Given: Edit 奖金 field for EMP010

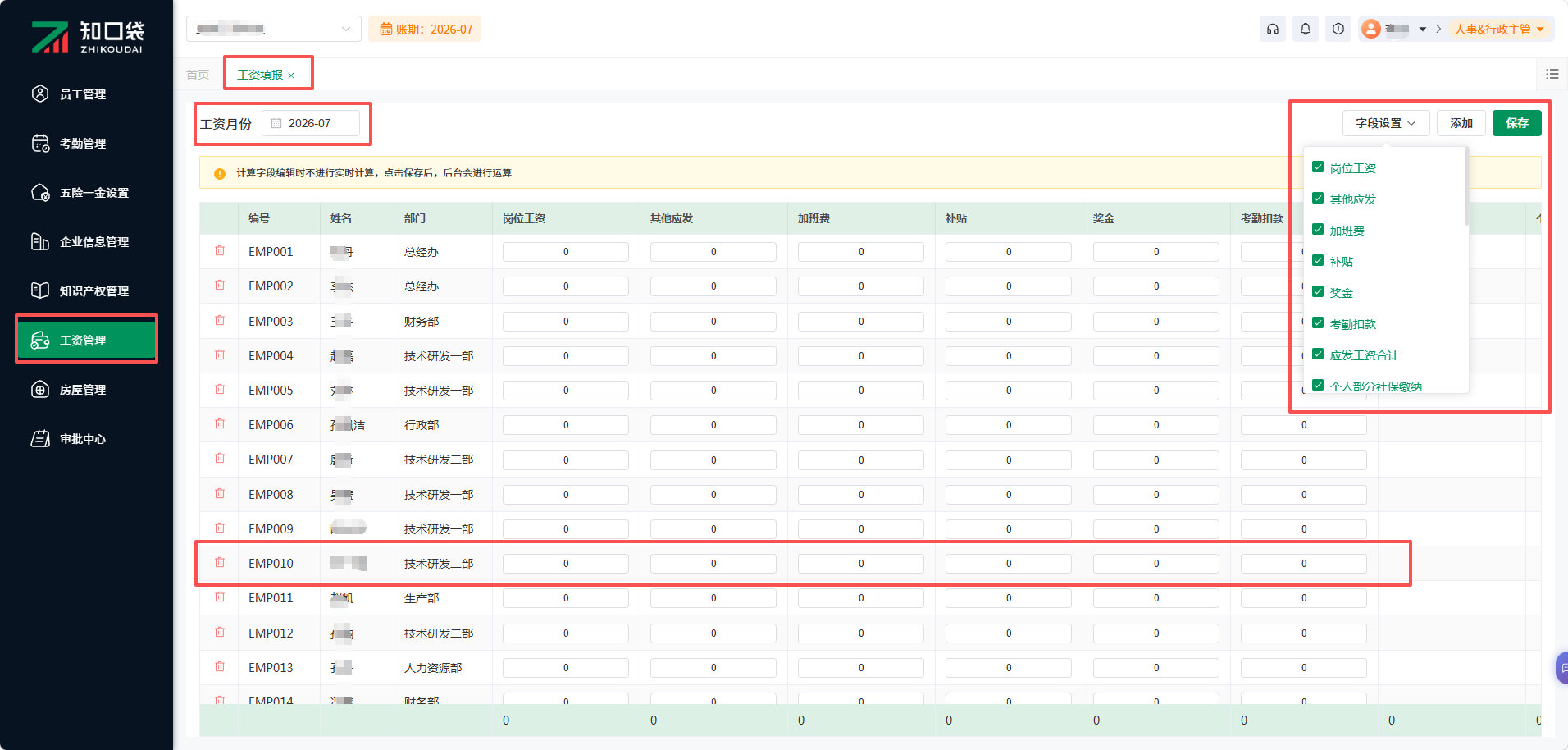Looking at the screenshot, I should 1156,564.
